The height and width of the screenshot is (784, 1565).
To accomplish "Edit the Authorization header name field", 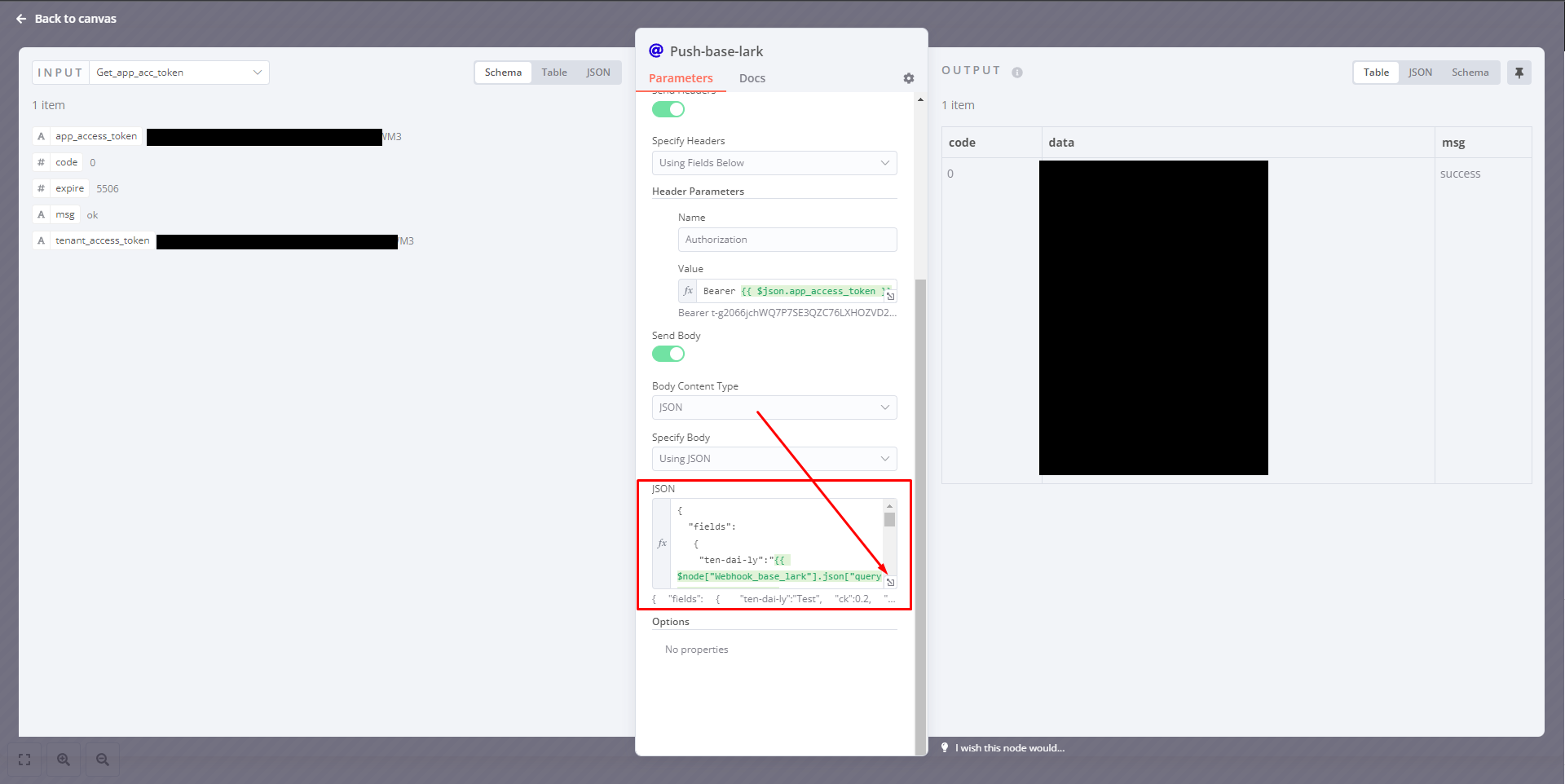I will [x=786, y=239].
